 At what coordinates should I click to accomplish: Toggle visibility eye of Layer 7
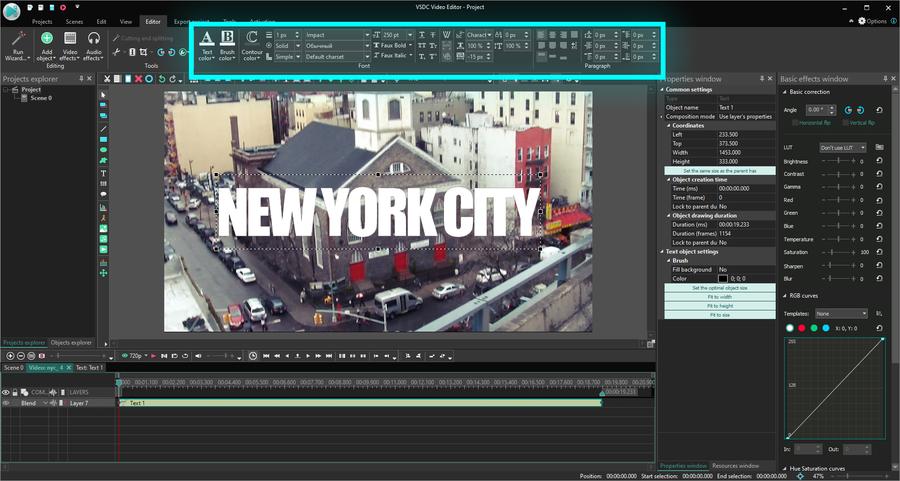pyautogui.click(x=6, y=403)
